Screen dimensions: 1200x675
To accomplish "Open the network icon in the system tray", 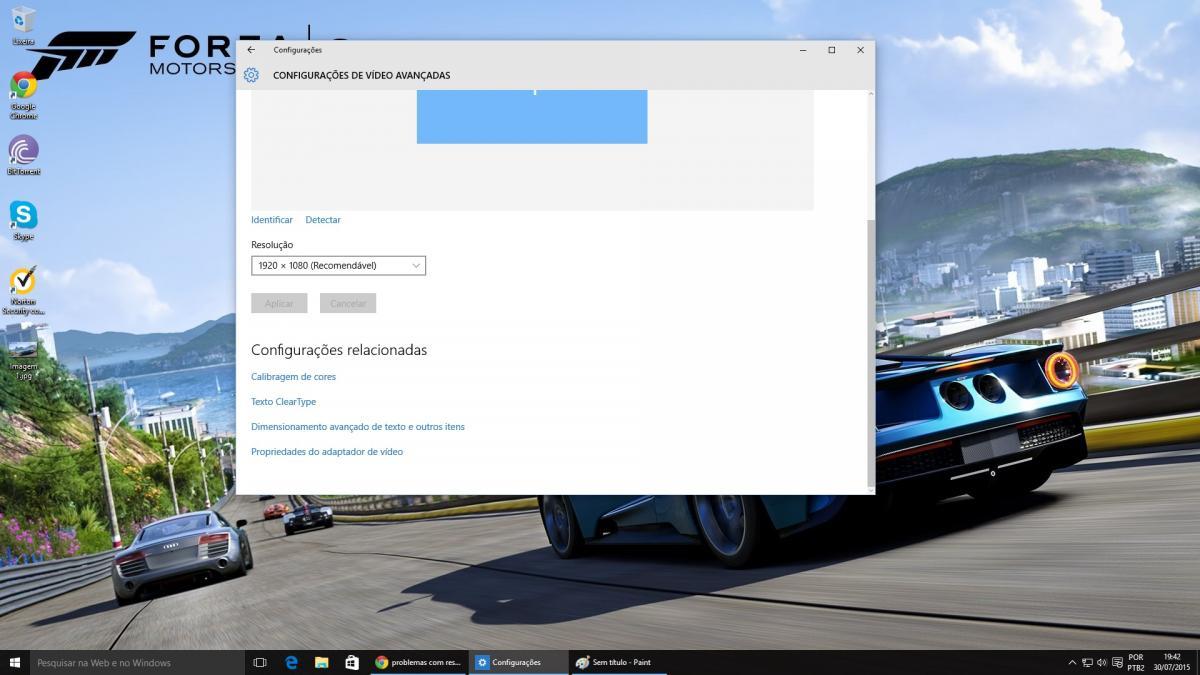I will pos(1087,662).
